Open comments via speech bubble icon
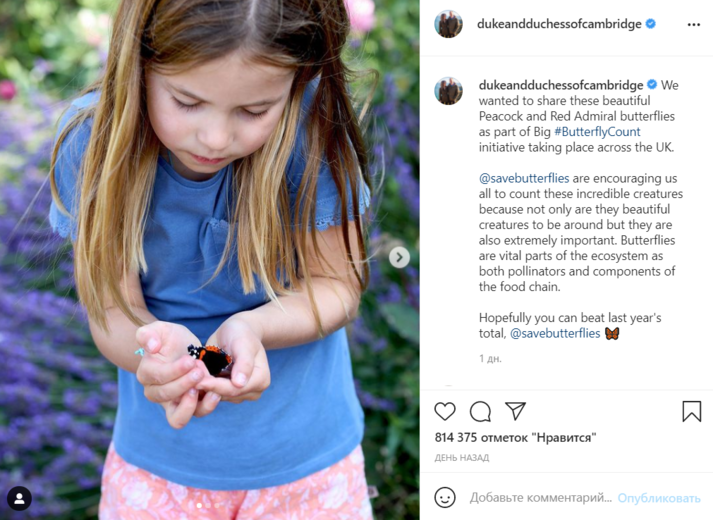Viewport: 713px width, 520px height. (x=480, y=411)
